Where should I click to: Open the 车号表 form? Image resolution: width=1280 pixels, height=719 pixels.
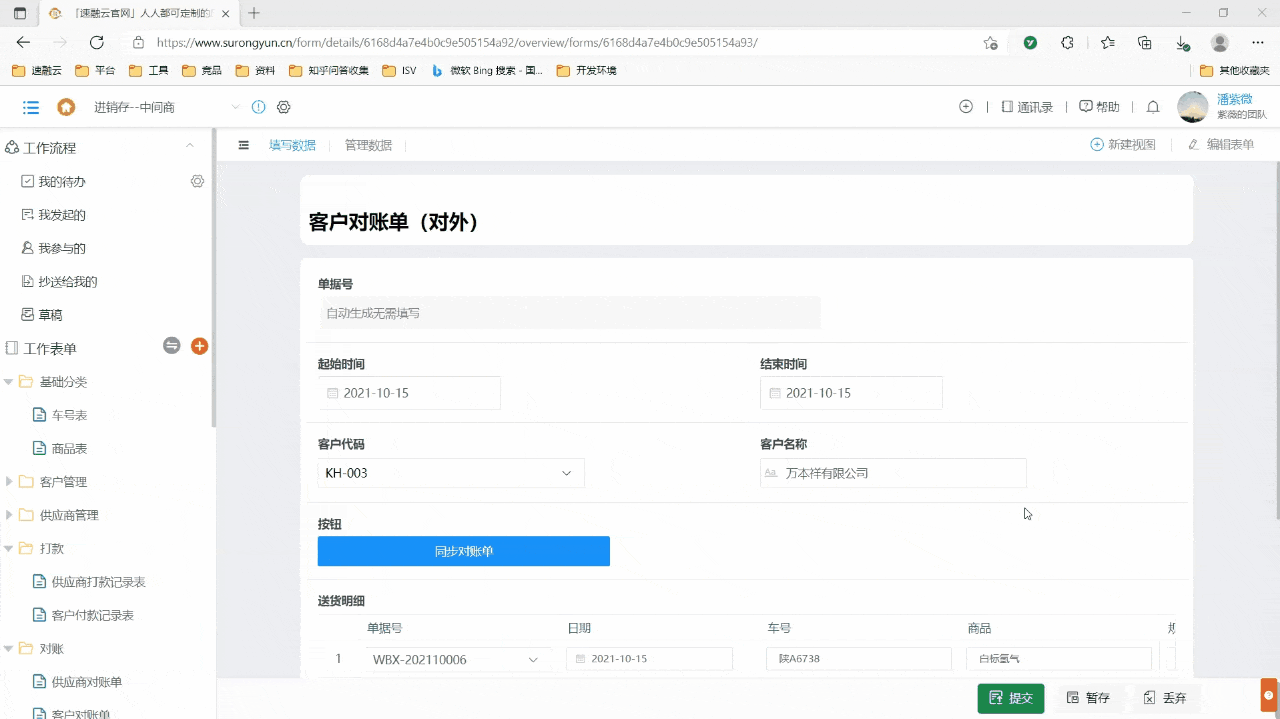pyautogui.click(x=60, y=415)
